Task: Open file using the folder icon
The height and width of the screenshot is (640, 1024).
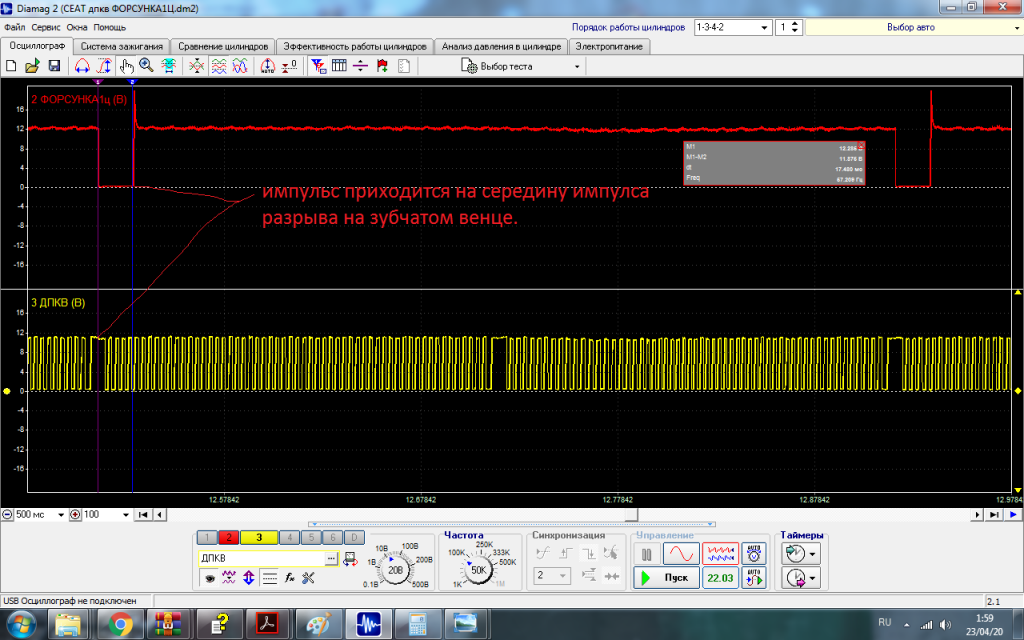Action: (x=32, y=66)
